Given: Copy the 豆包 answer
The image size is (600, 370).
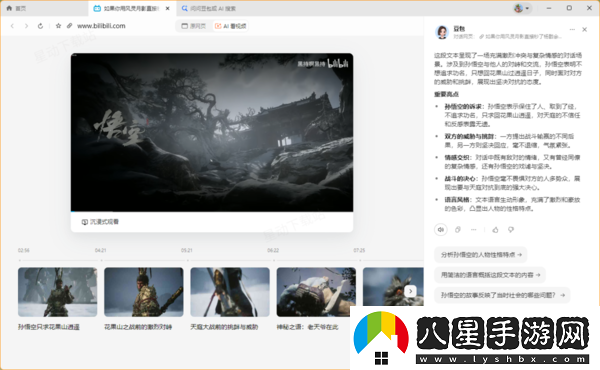Looking at the screenshot, I should click(x=457, y=230).
